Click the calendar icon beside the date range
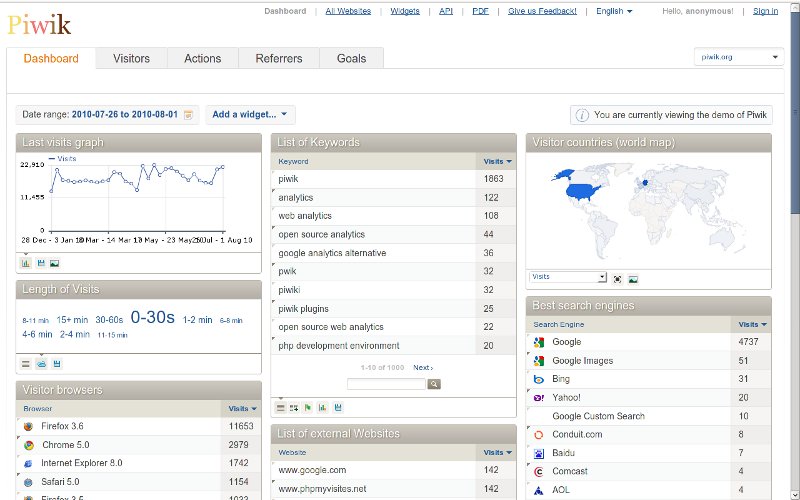 [x=189, y=115]
